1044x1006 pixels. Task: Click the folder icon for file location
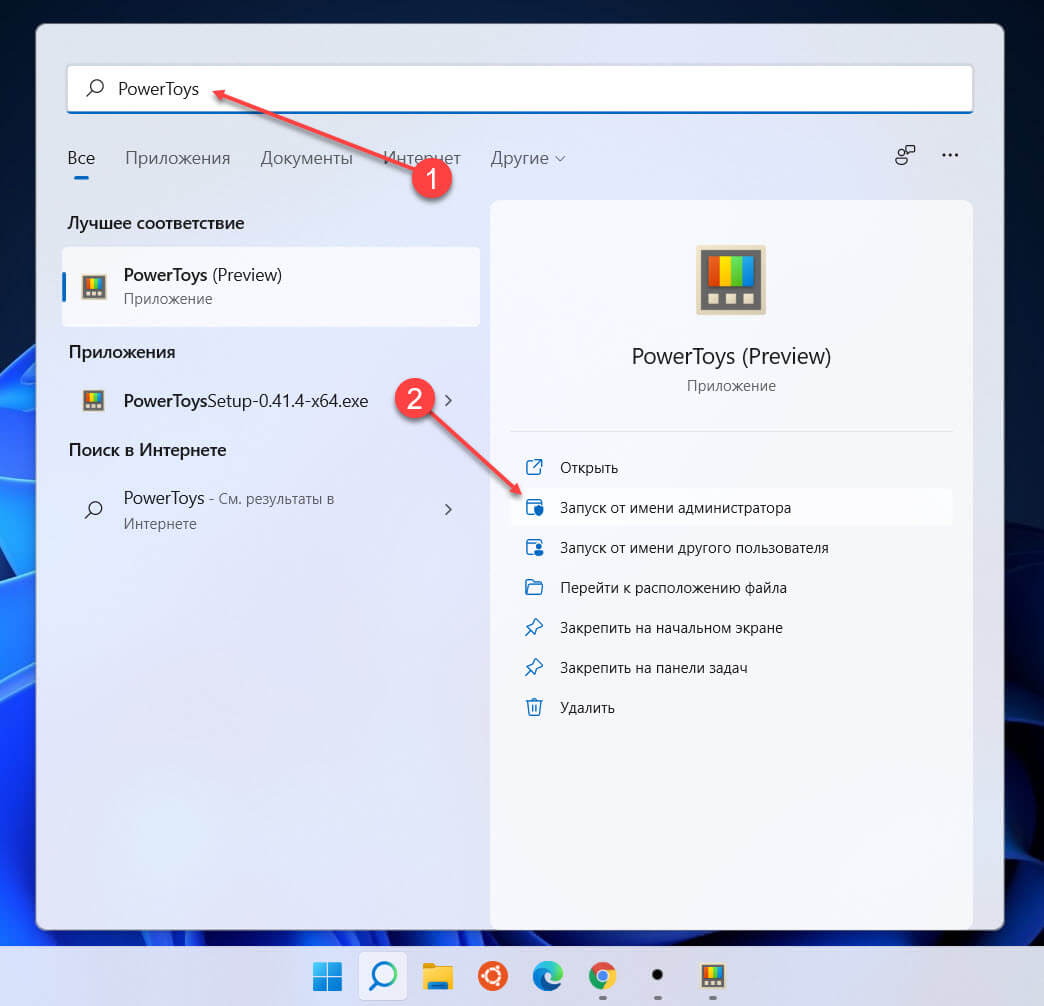coord(534,587)
